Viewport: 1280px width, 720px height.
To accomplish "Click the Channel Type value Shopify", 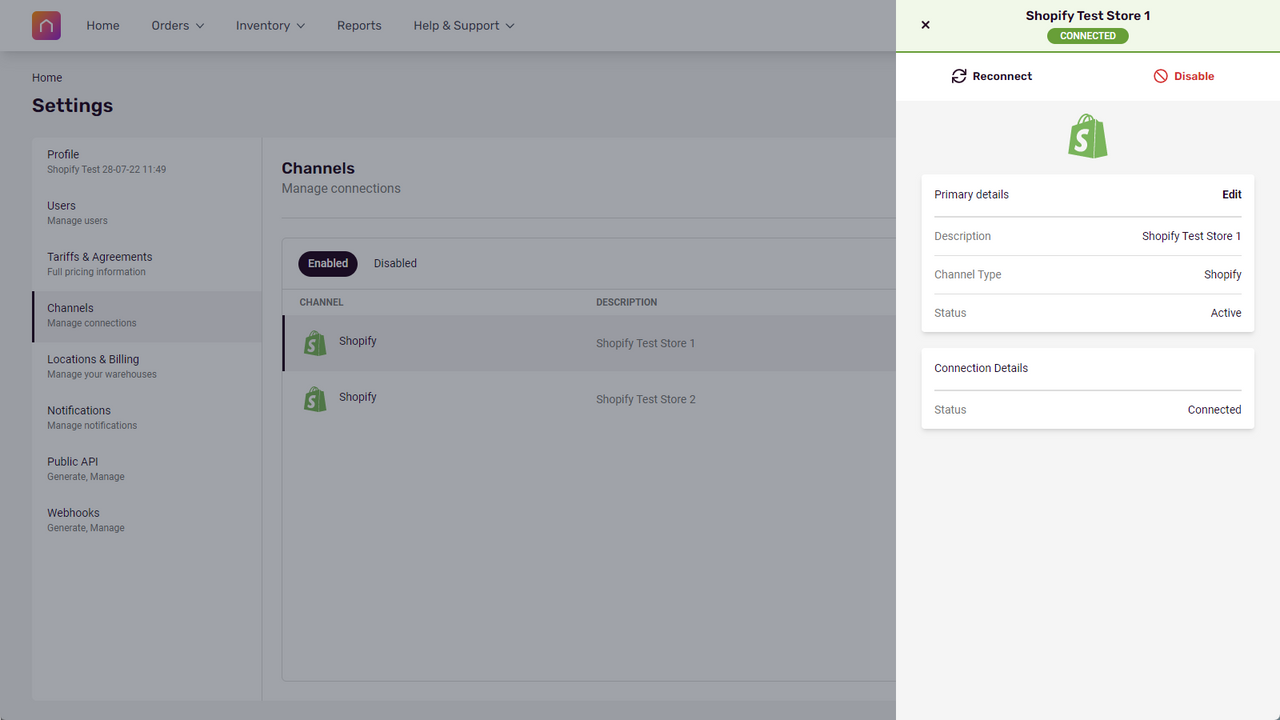I will click(1222, 275).
